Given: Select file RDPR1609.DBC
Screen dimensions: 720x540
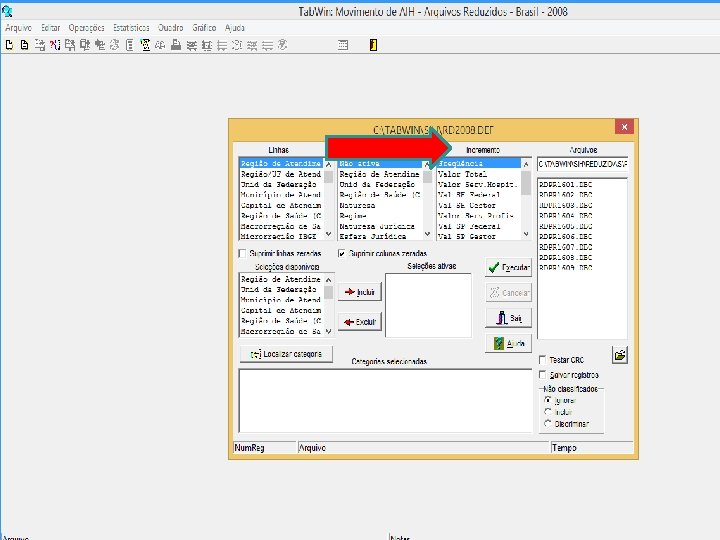Looking at the screenshot, I should tap(566, 267).
